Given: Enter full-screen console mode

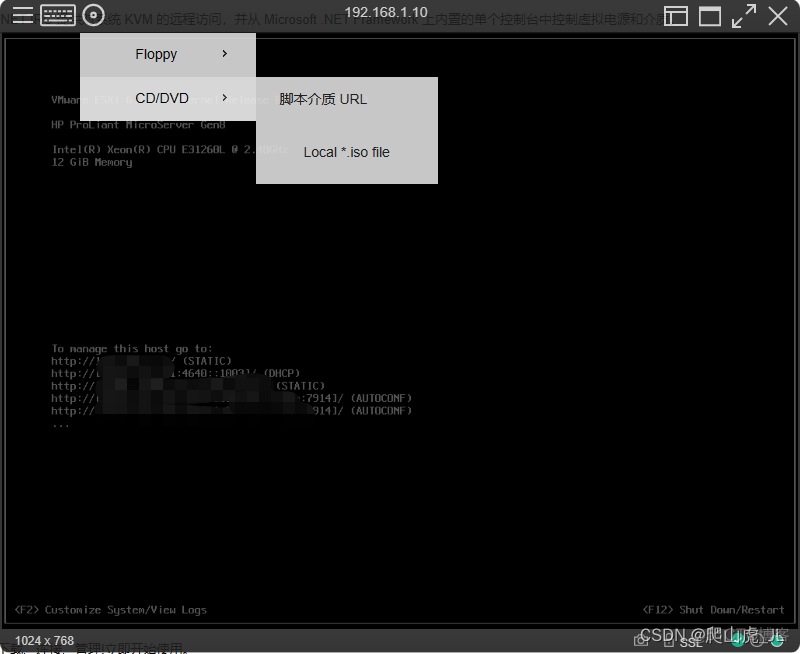Looking at the screenshot, I should [744, 16].
